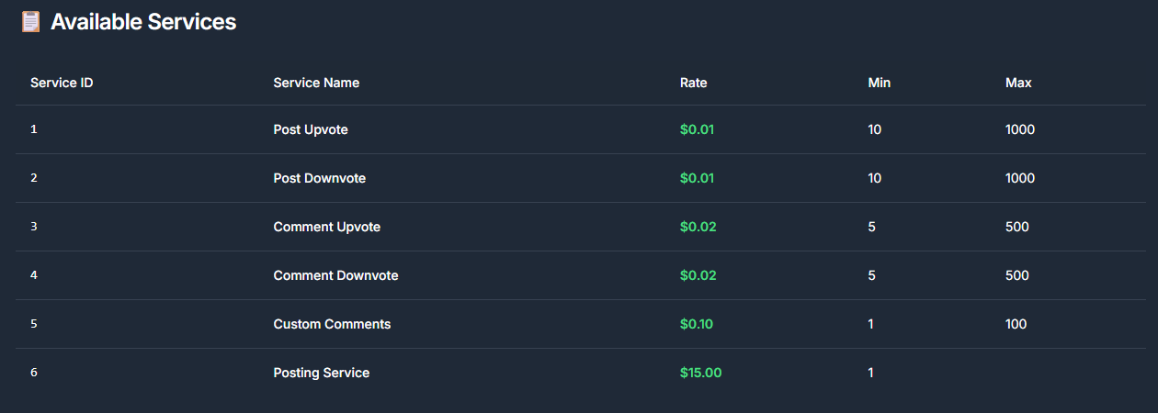The height and width of the screenshot is (413, 1158).
Task: Click the $0.10 rate value
Action: pos(696,324)
